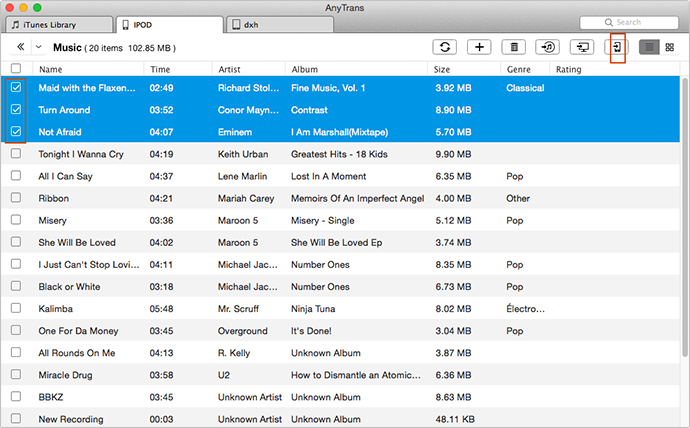Image resolution: width=690 pixels, height=428 pixels.
Task: Select the IPOD tab
Action: pyautogui.click(x=169, y=25)
